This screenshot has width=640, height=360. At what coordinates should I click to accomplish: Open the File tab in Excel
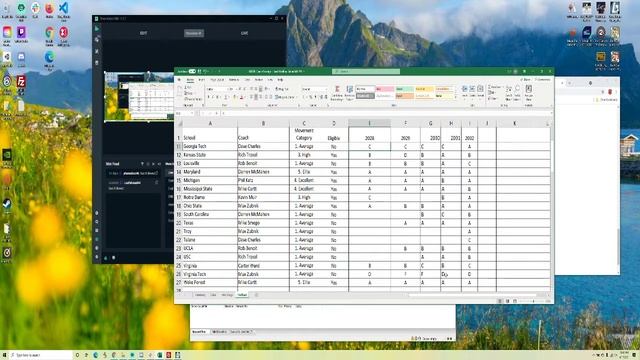[179, 80]
